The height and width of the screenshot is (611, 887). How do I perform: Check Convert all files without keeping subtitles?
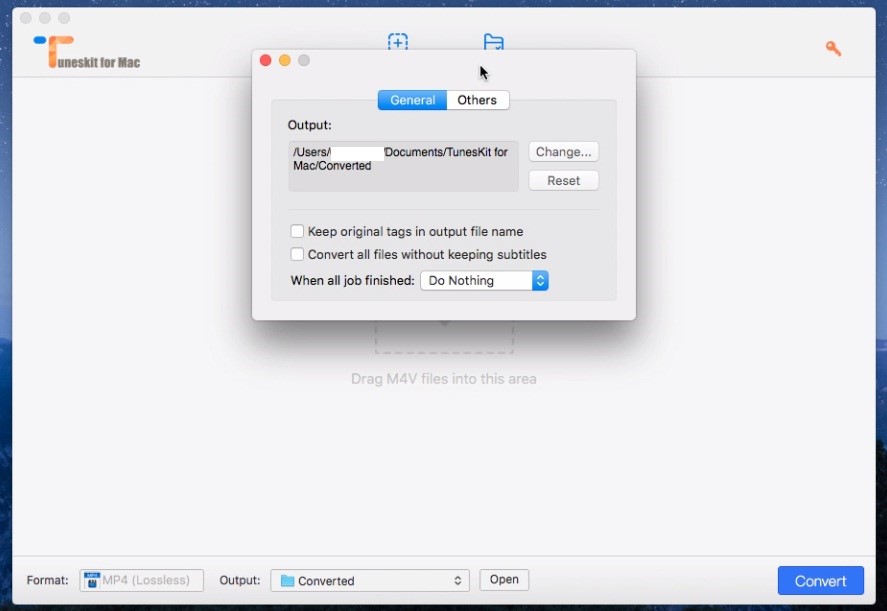pyautogui.click(x=297, y=254)
